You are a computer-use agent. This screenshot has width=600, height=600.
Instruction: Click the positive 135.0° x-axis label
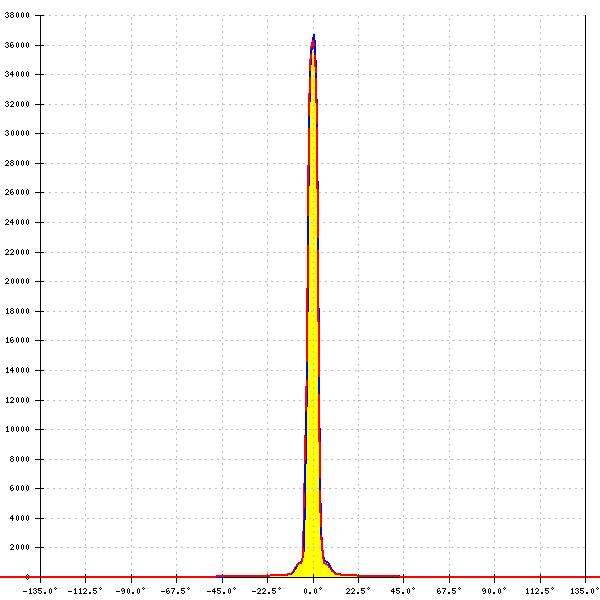pos(584,591)
